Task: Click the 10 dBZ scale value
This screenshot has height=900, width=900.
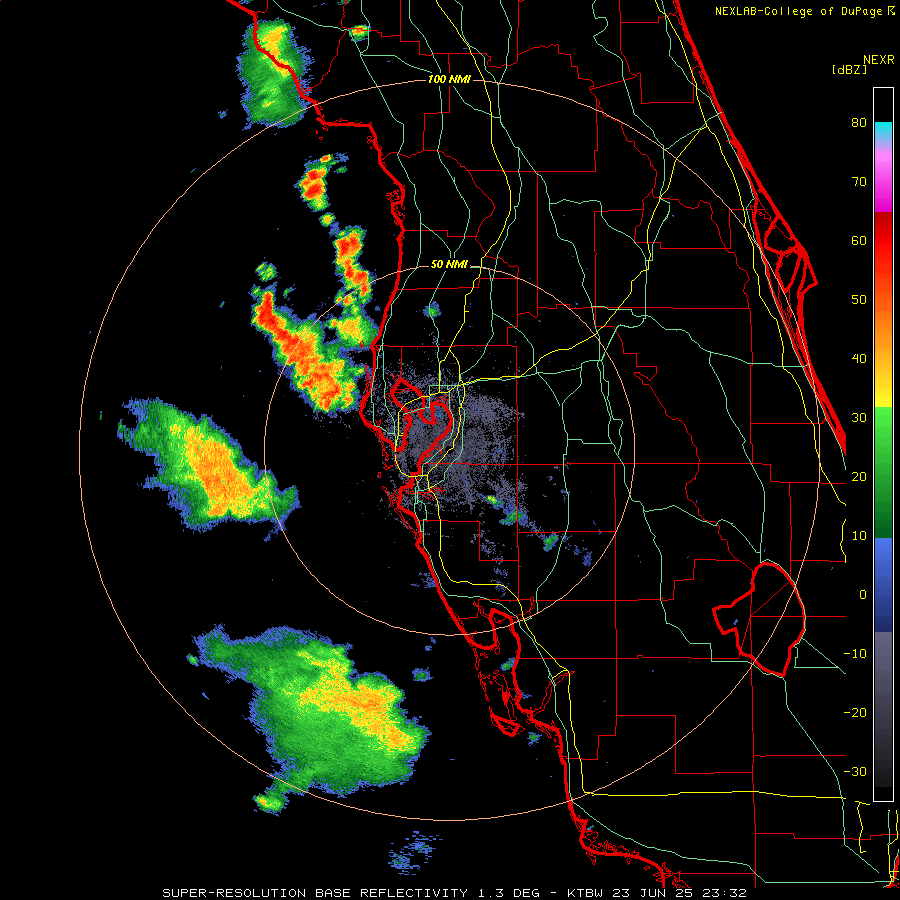Action: [859, 536]
